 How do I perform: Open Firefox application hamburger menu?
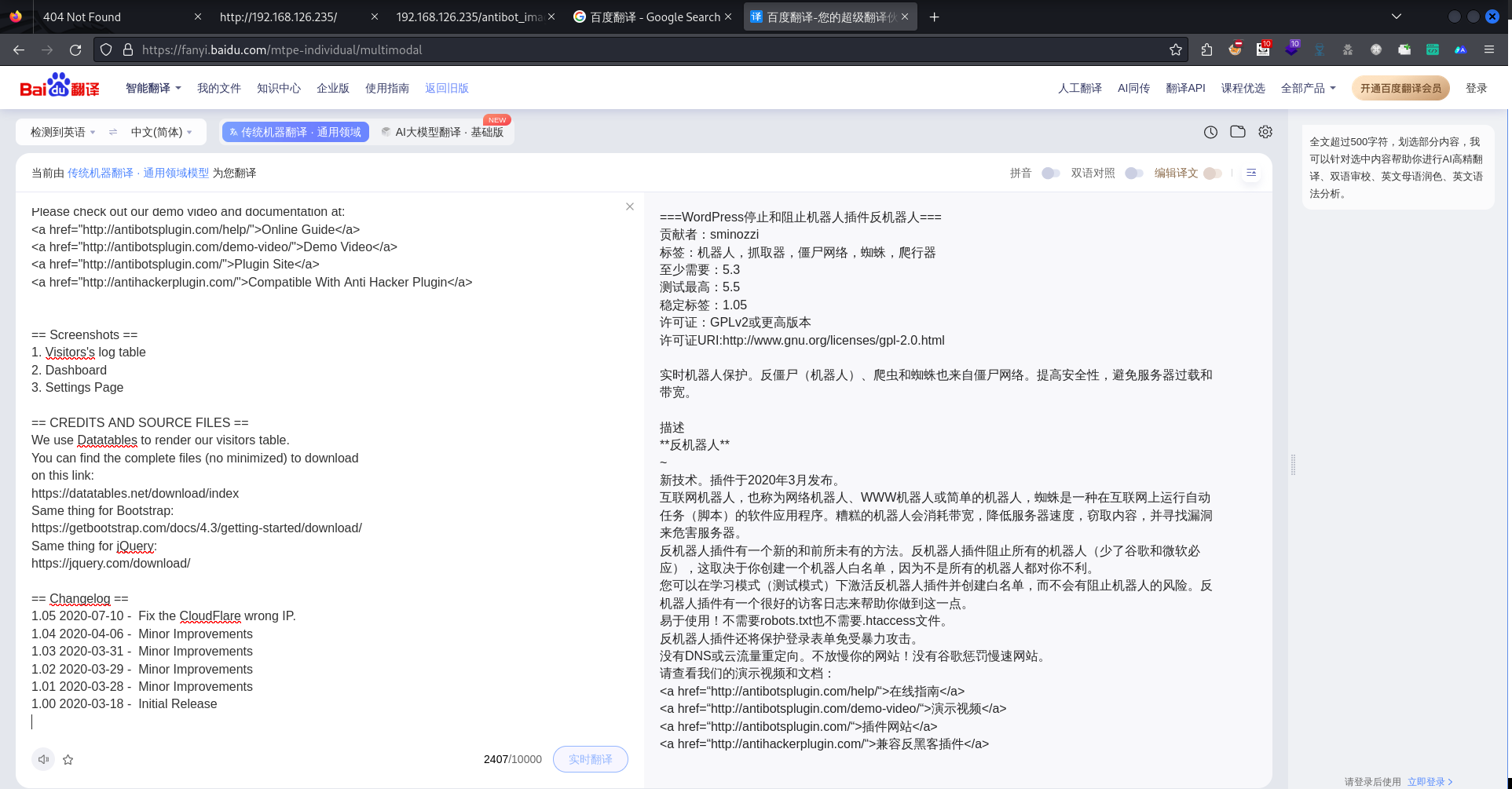(1489, 49)
